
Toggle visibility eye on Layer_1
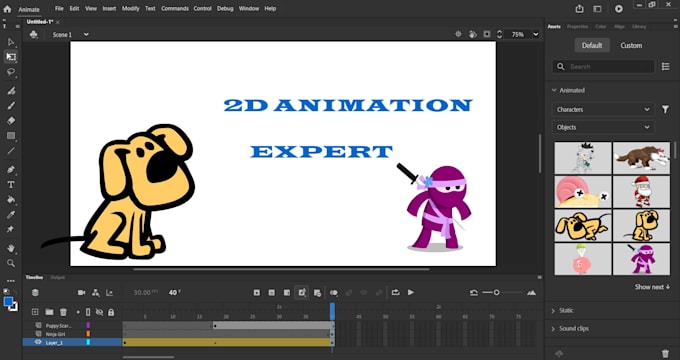coord(38,342)
